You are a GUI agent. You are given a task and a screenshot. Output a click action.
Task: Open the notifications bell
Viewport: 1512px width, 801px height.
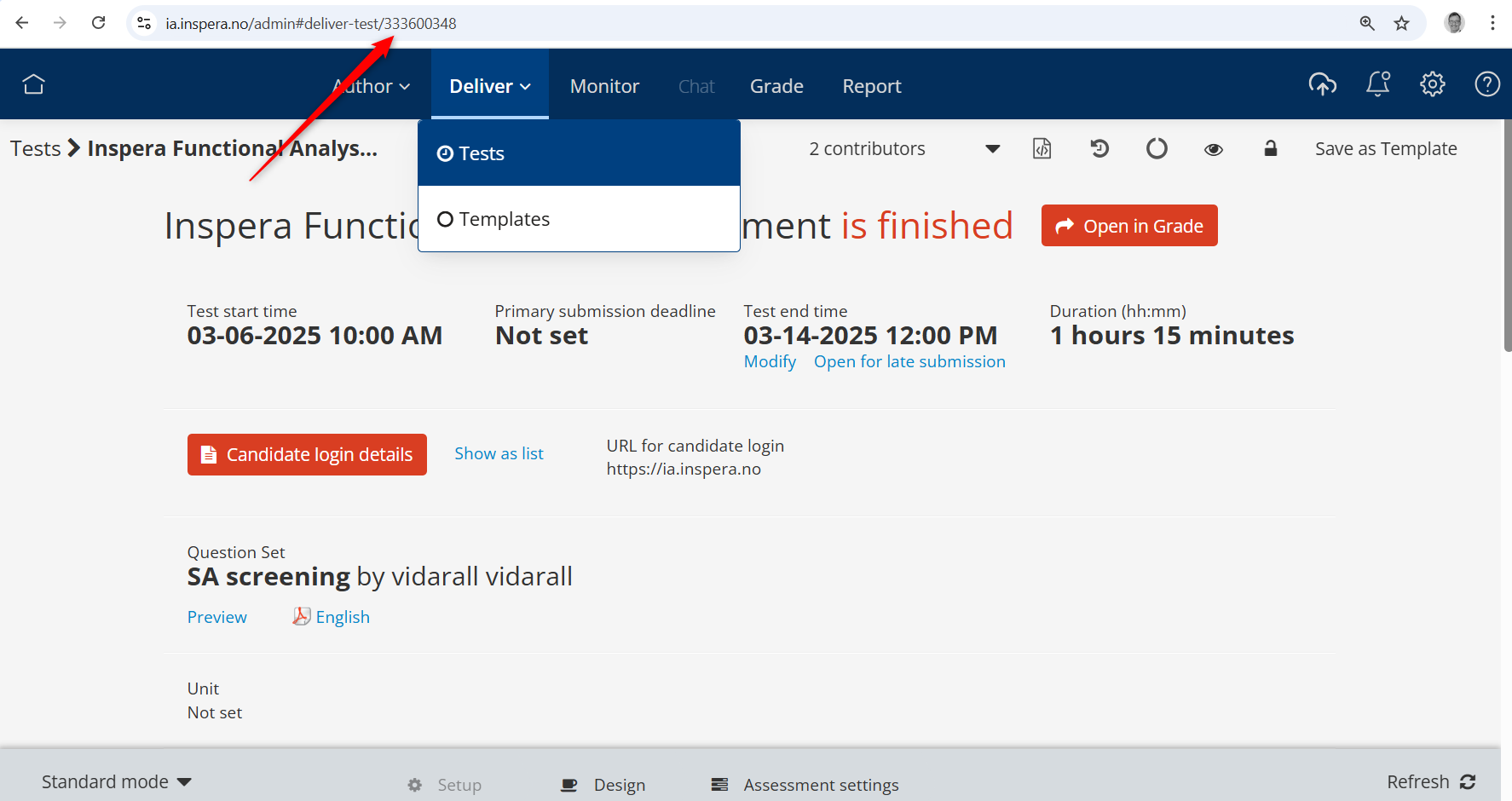1378,84
